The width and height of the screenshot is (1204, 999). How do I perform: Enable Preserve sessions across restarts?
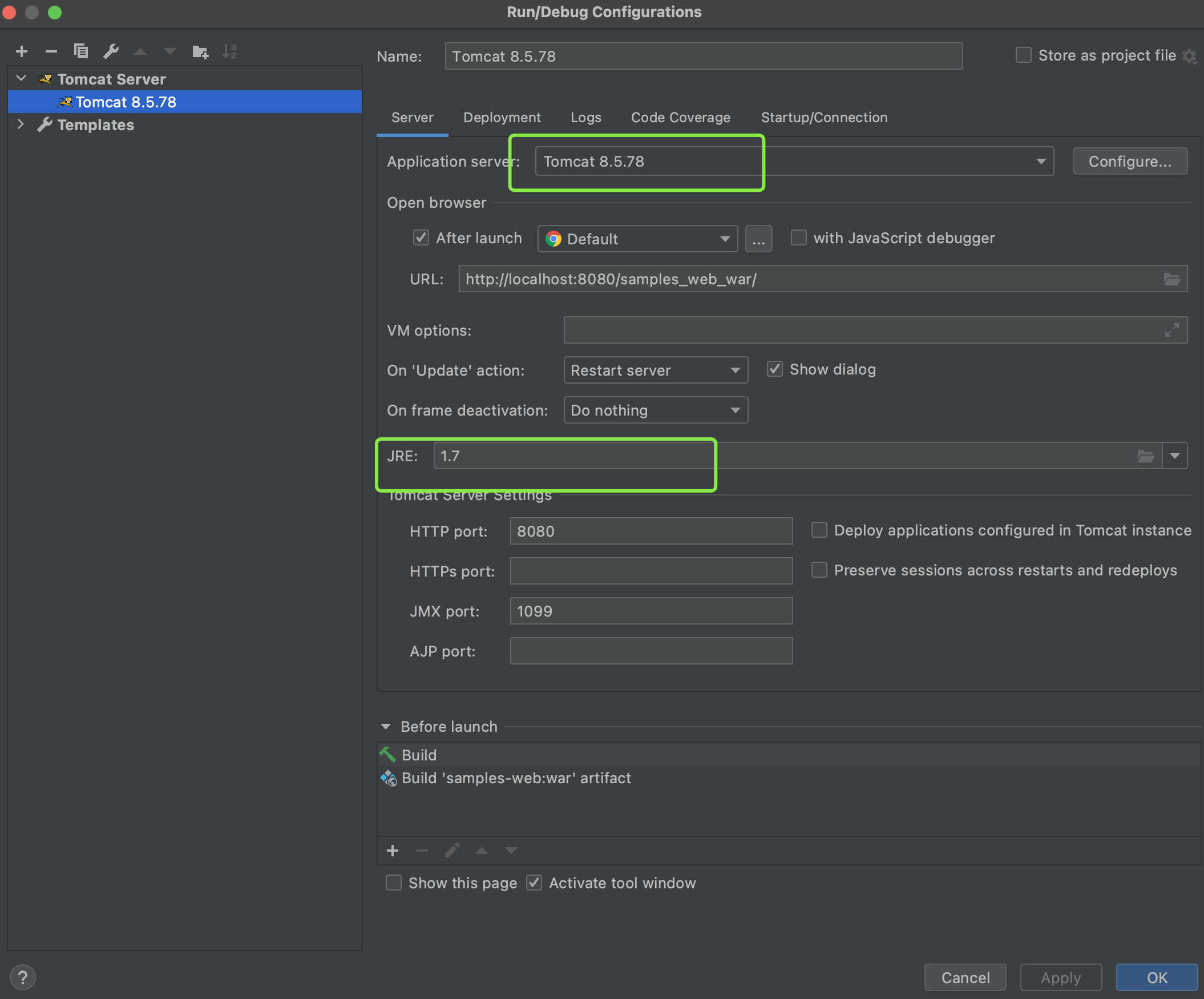820,570
